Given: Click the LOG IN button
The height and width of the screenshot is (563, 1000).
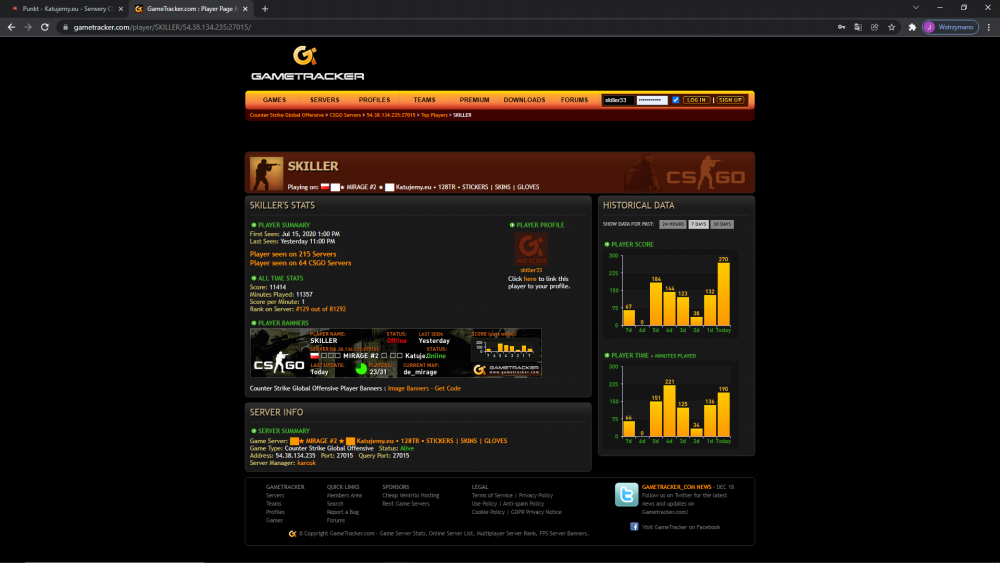Looking at the screenshot, I should tap(696, 100).
